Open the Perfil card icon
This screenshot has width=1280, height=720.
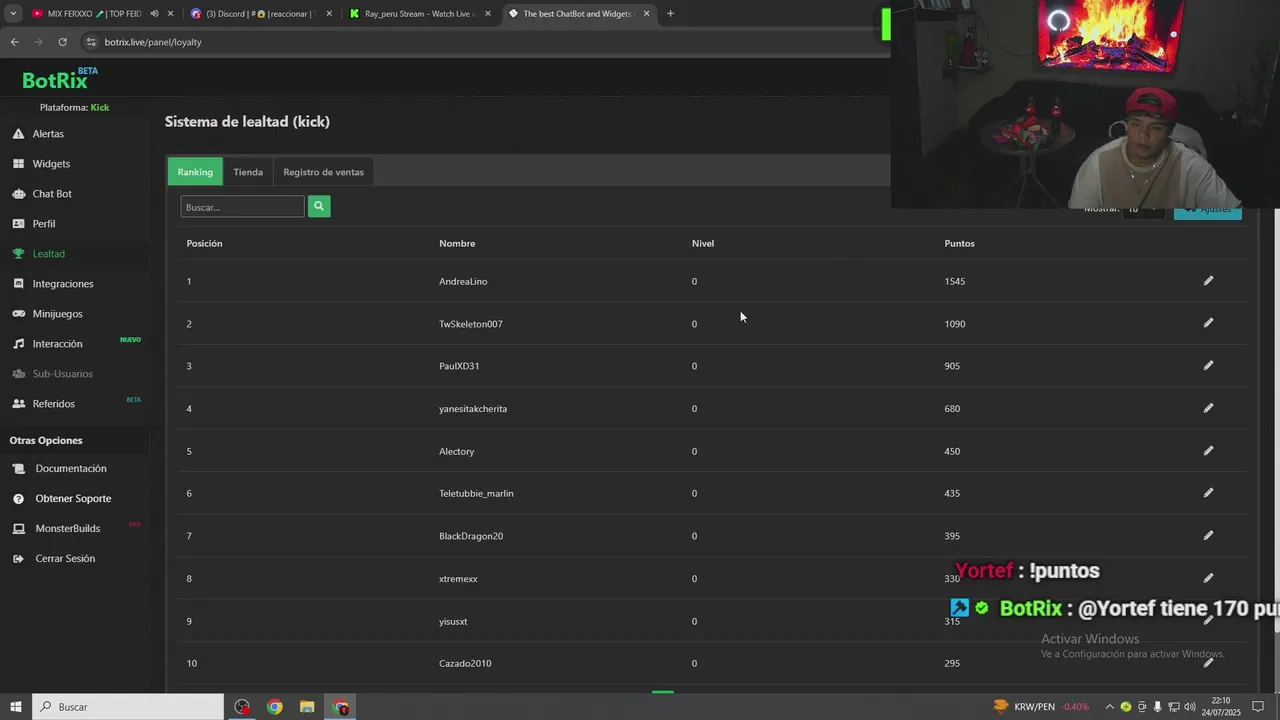point(18,224)
